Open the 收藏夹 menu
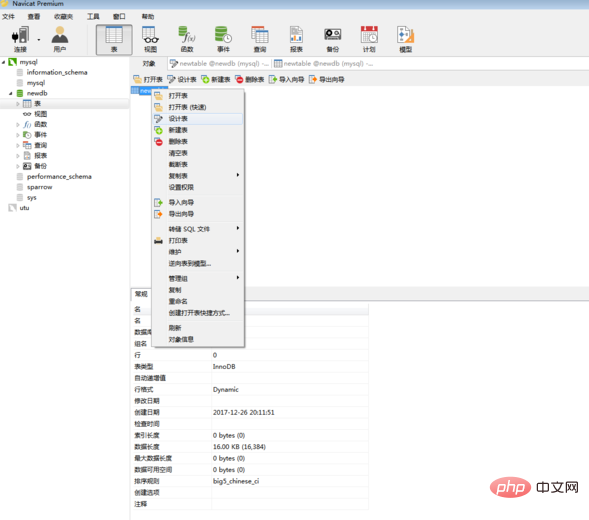Viewport: 589px width, 520px height. click(x=63, y=17)
